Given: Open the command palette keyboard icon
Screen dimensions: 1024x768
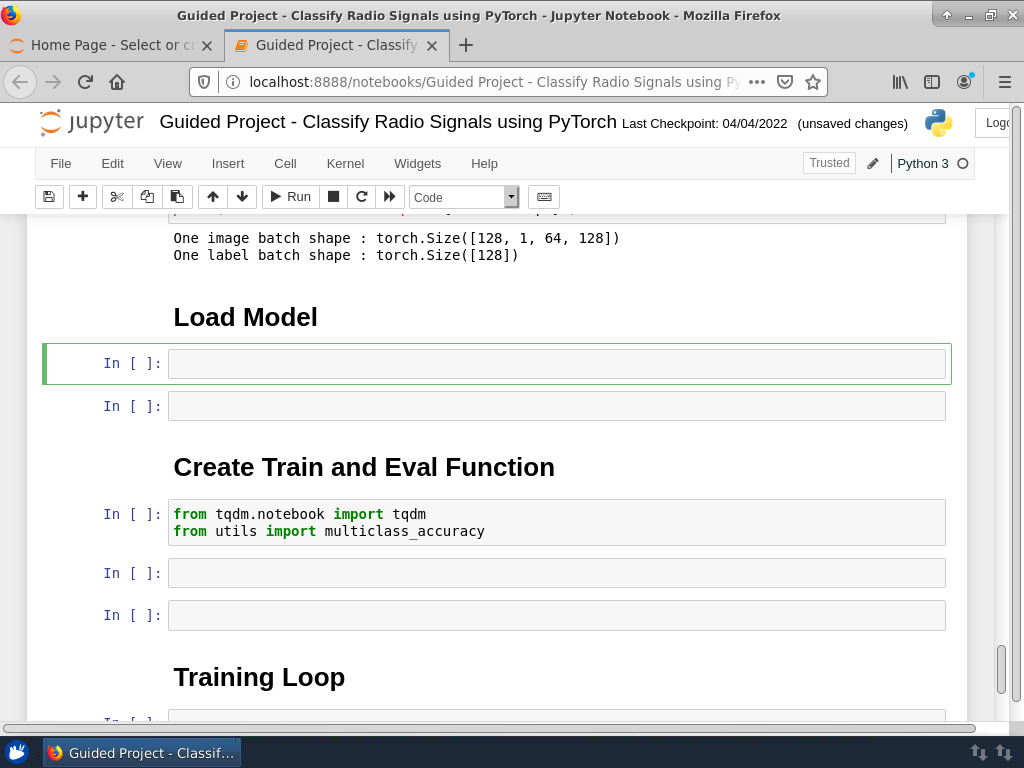Looking at the screenshot, I should [544, 197].
